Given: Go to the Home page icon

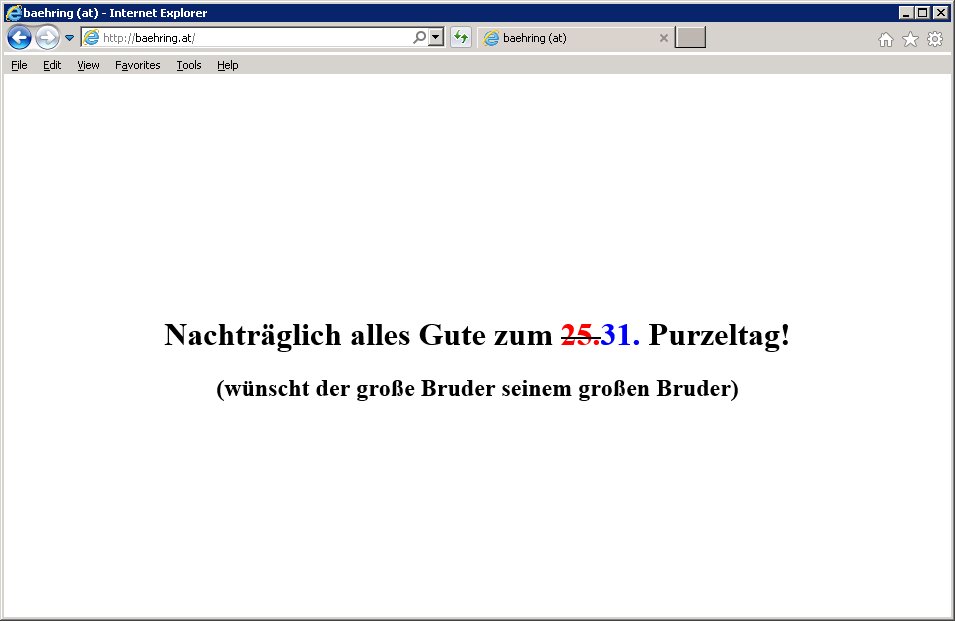Looking at the screenshot, I should 885,39.
